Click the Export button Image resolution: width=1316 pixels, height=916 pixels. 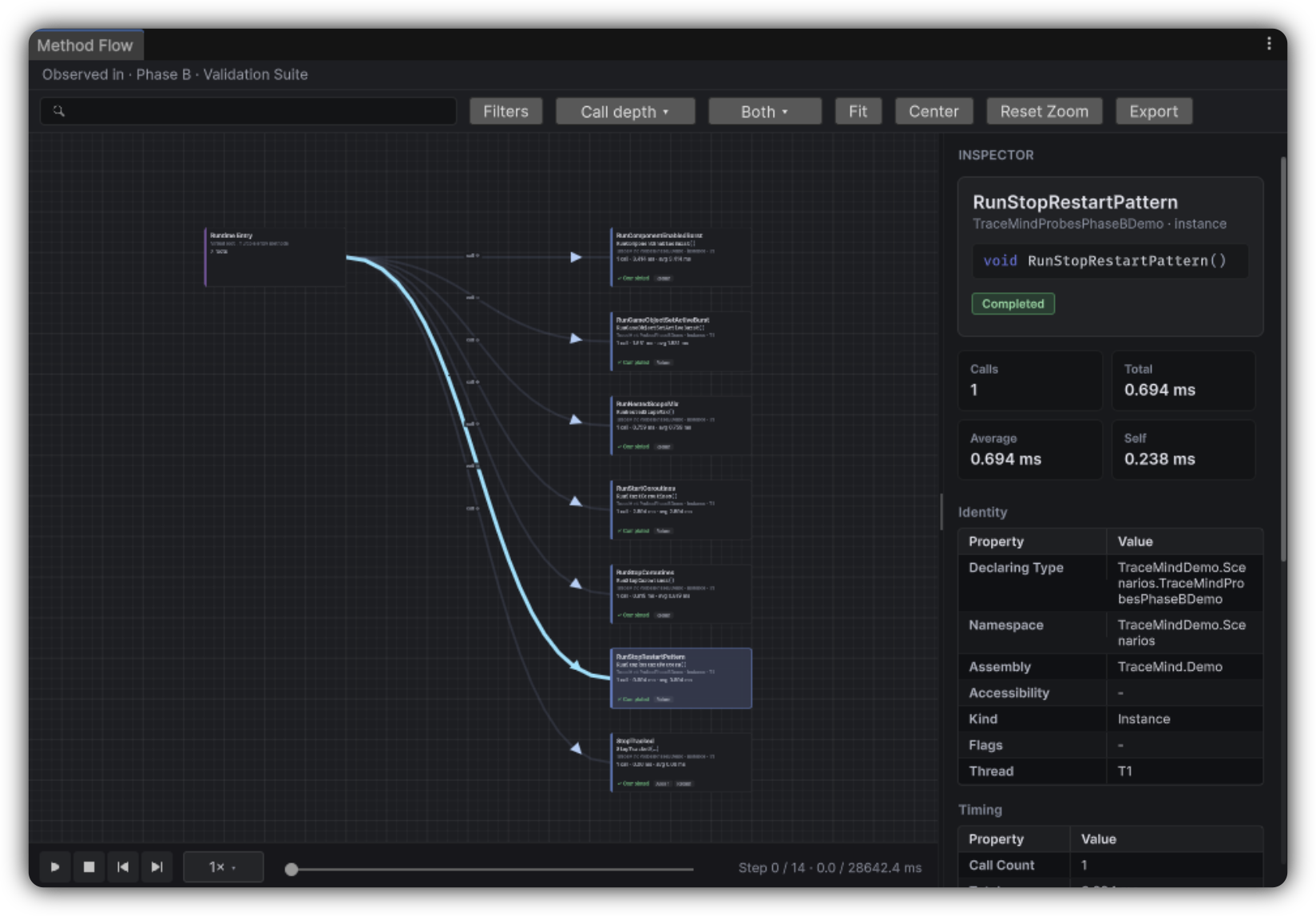click(1154, 112)
